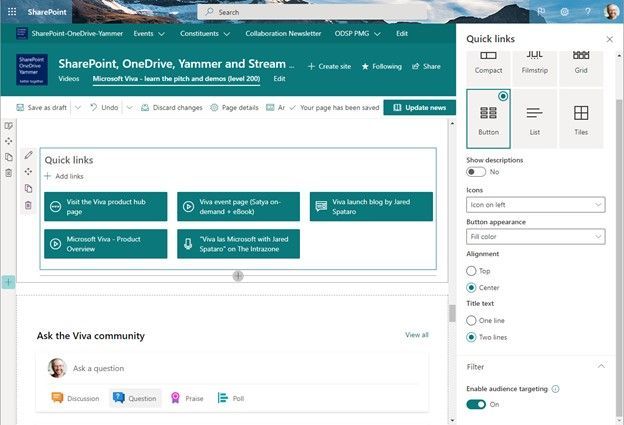
Task: Delete the Quick links web part with trash icon
Action: [x=28, y=205]
